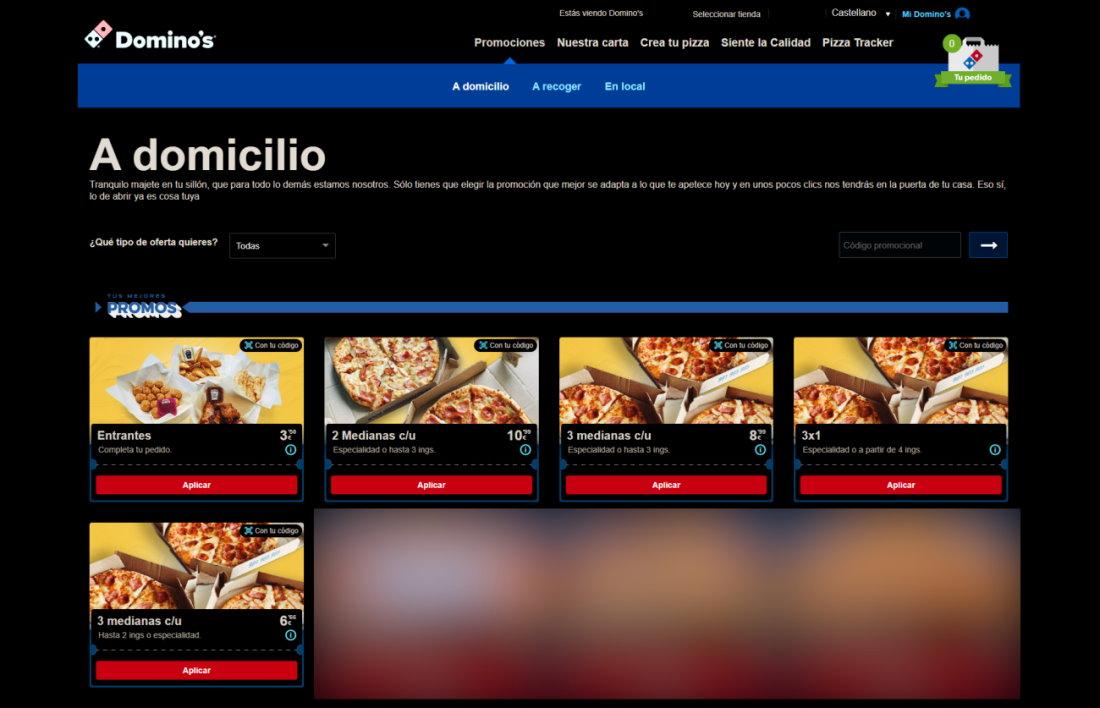Show info for the Entrantes promo
Viewport: 1100px width, 708px height.
290,450
